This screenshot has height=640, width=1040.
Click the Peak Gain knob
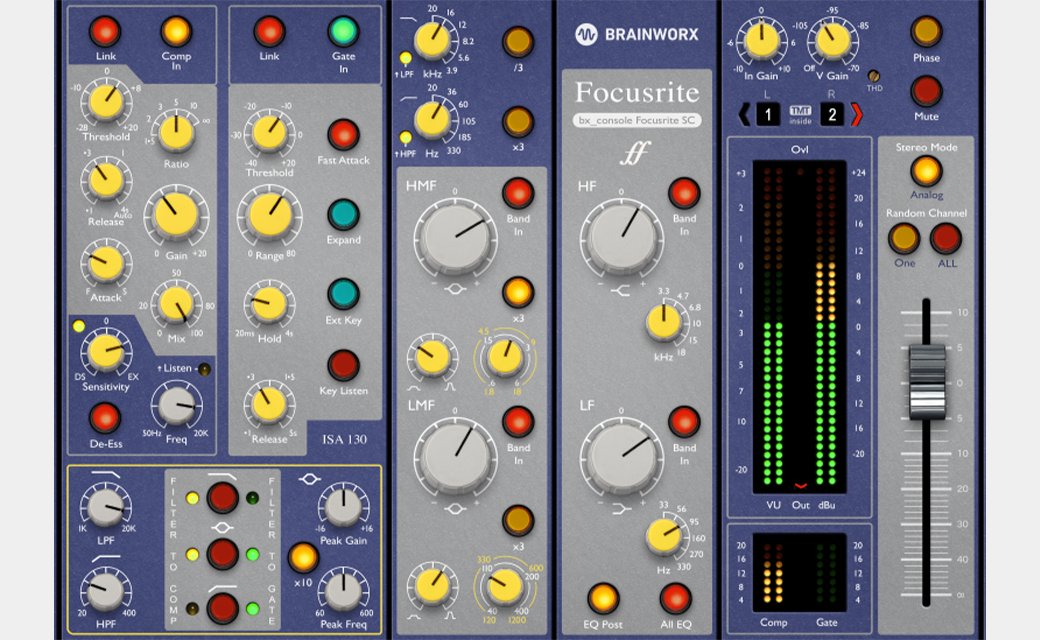(x=343, y=506)
